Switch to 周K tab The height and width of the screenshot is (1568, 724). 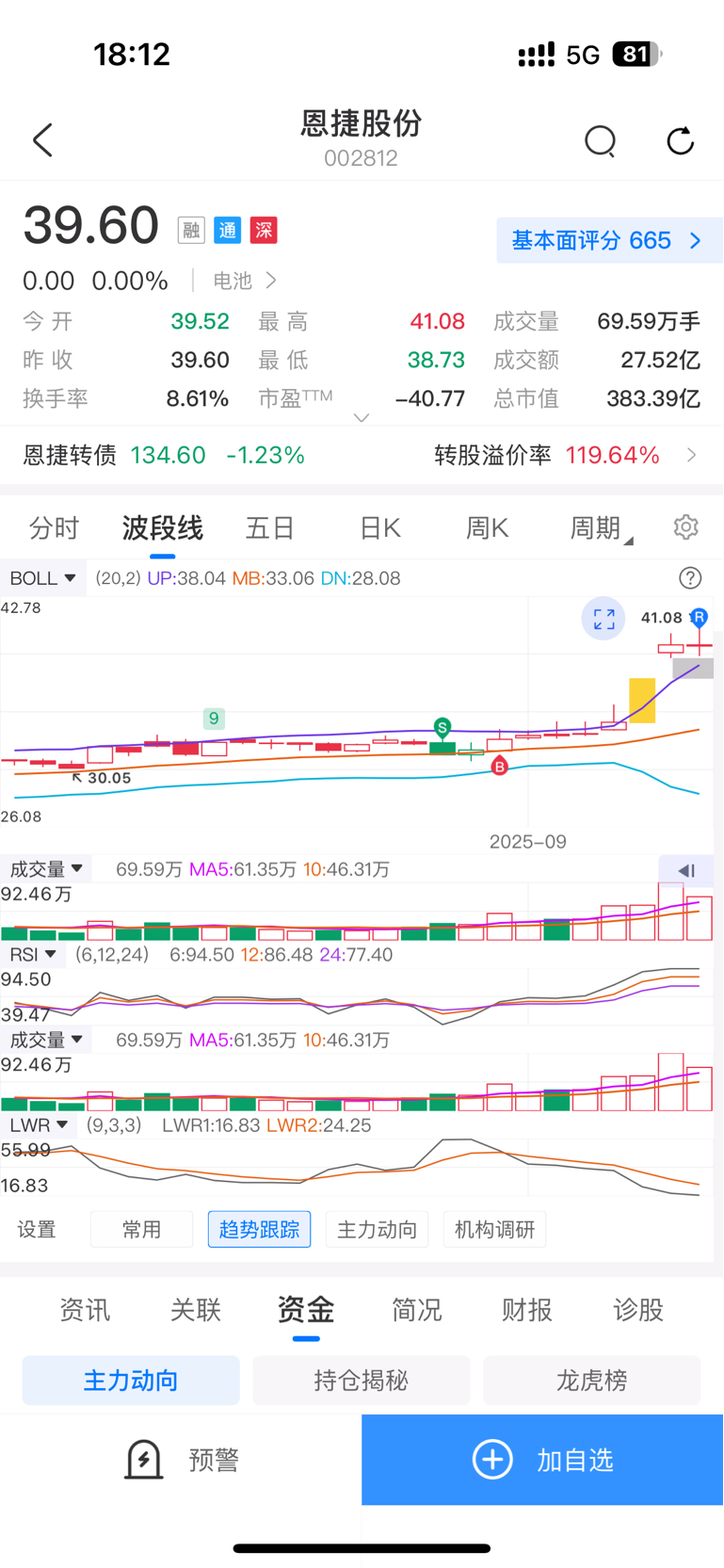click(488, 527)
